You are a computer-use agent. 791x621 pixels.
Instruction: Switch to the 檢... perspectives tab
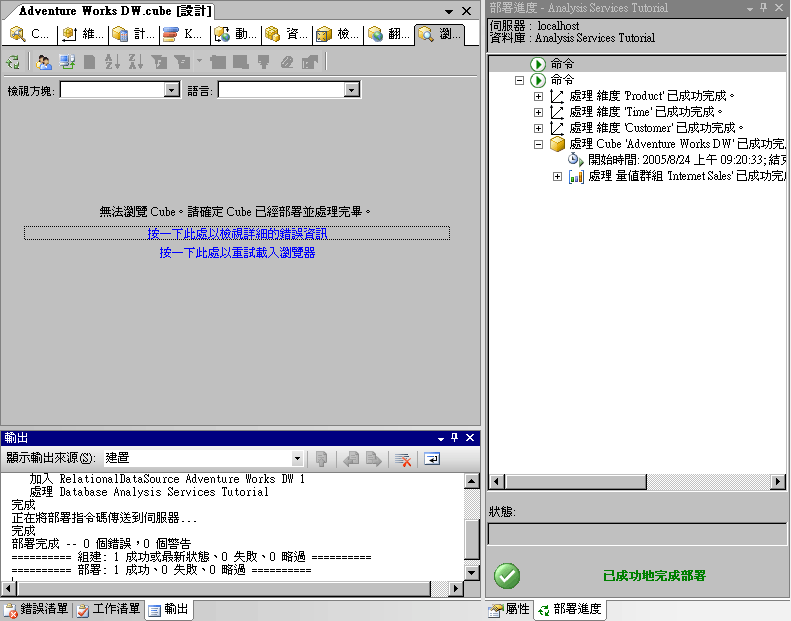(338, 34)
